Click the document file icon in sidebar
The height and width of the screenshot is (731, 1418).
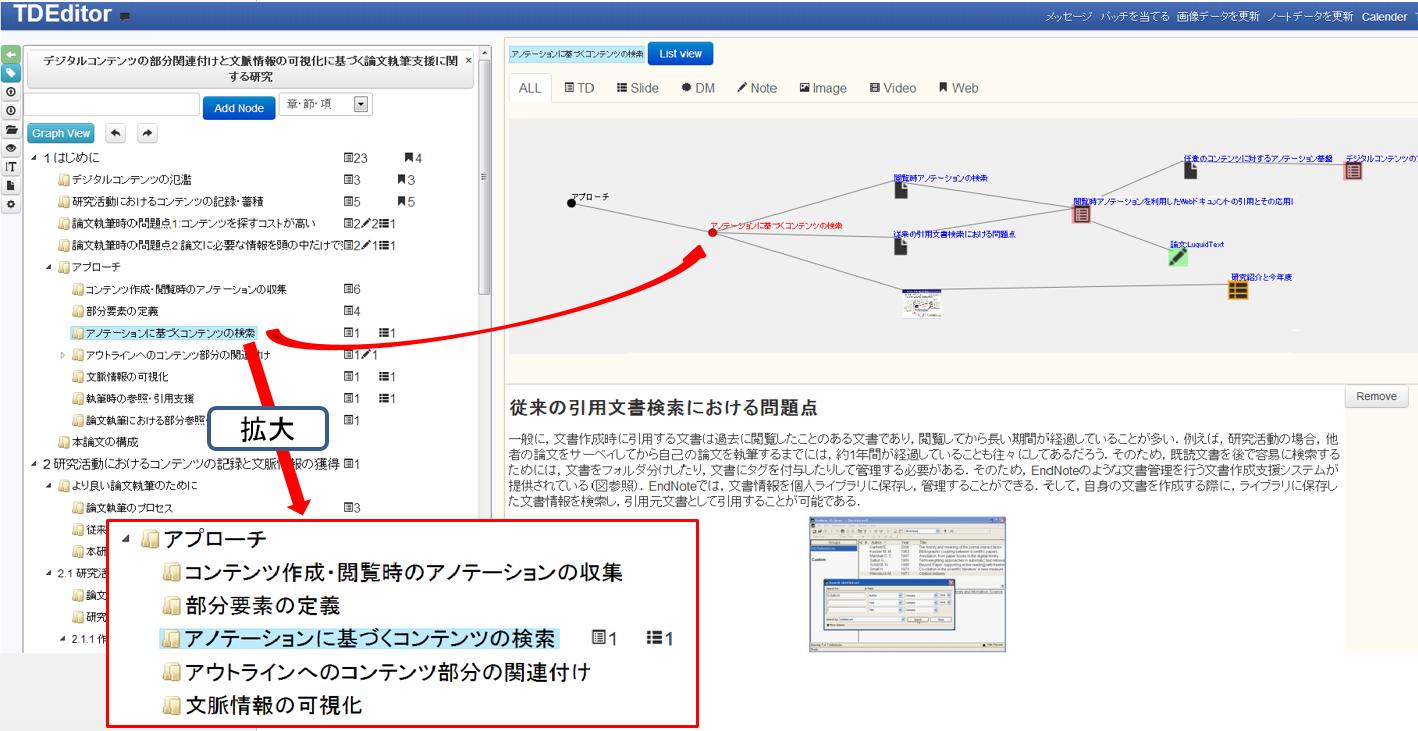[11, 186]
